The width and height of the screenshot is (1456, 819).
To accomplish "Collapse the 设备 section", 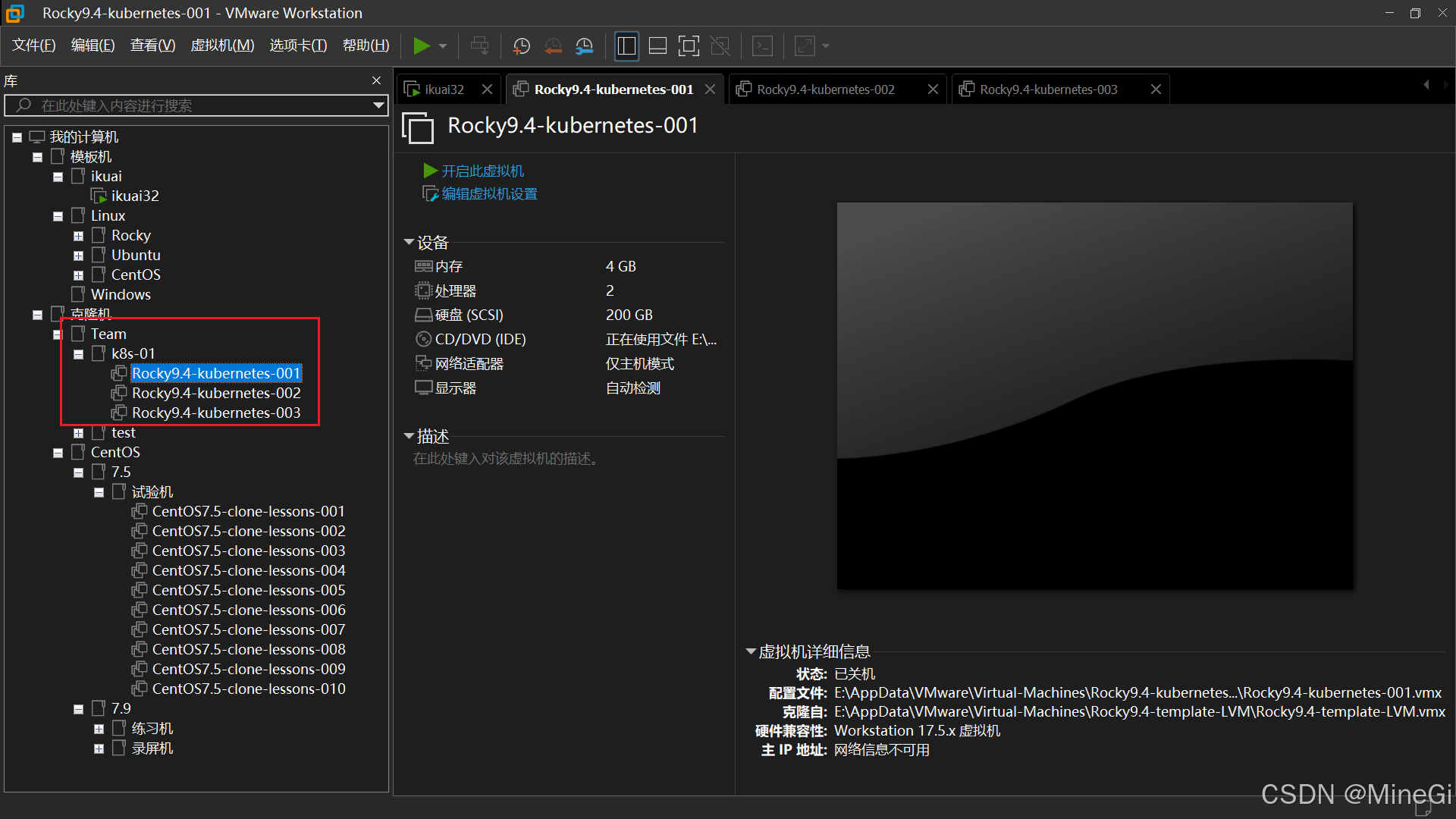I will (x=409, y=243).
